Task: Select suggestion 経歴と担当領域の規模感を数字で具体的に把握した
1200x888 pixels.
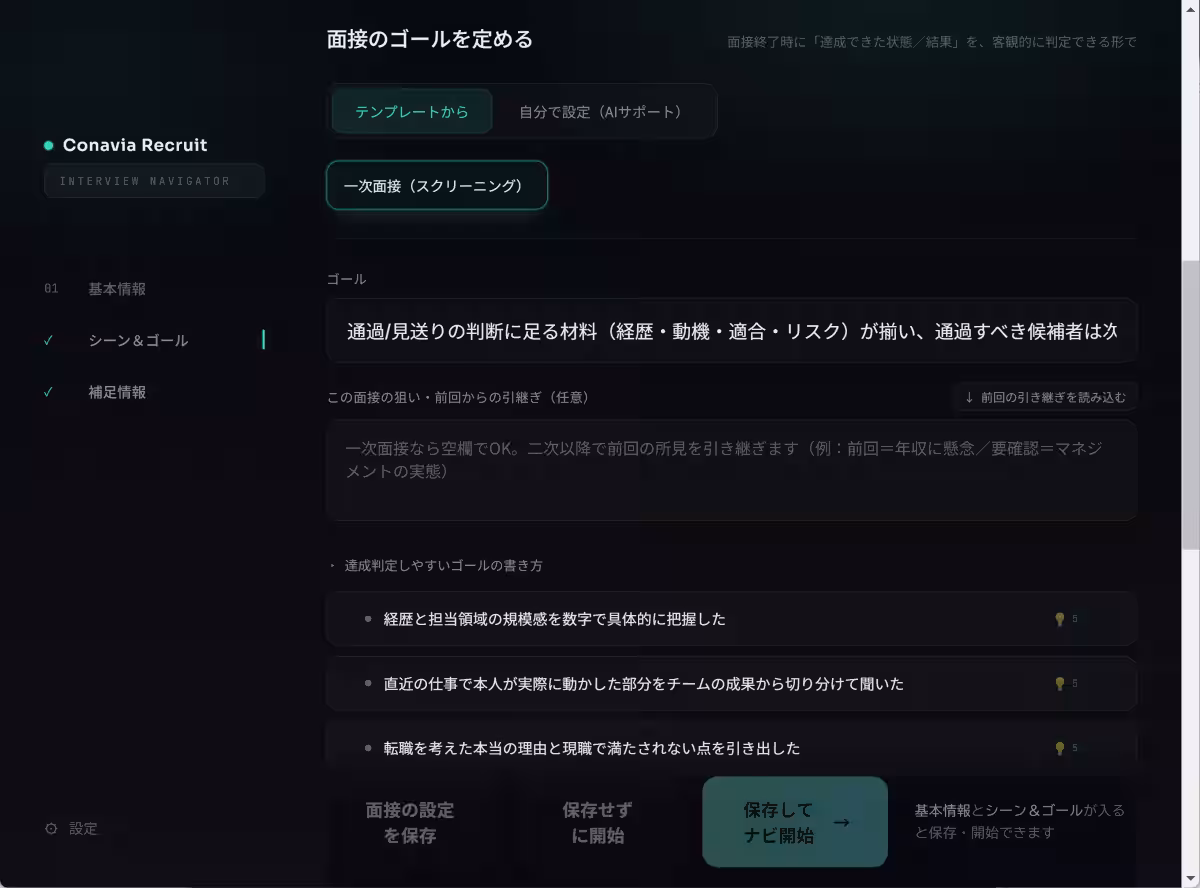Action: pos(731,619)
